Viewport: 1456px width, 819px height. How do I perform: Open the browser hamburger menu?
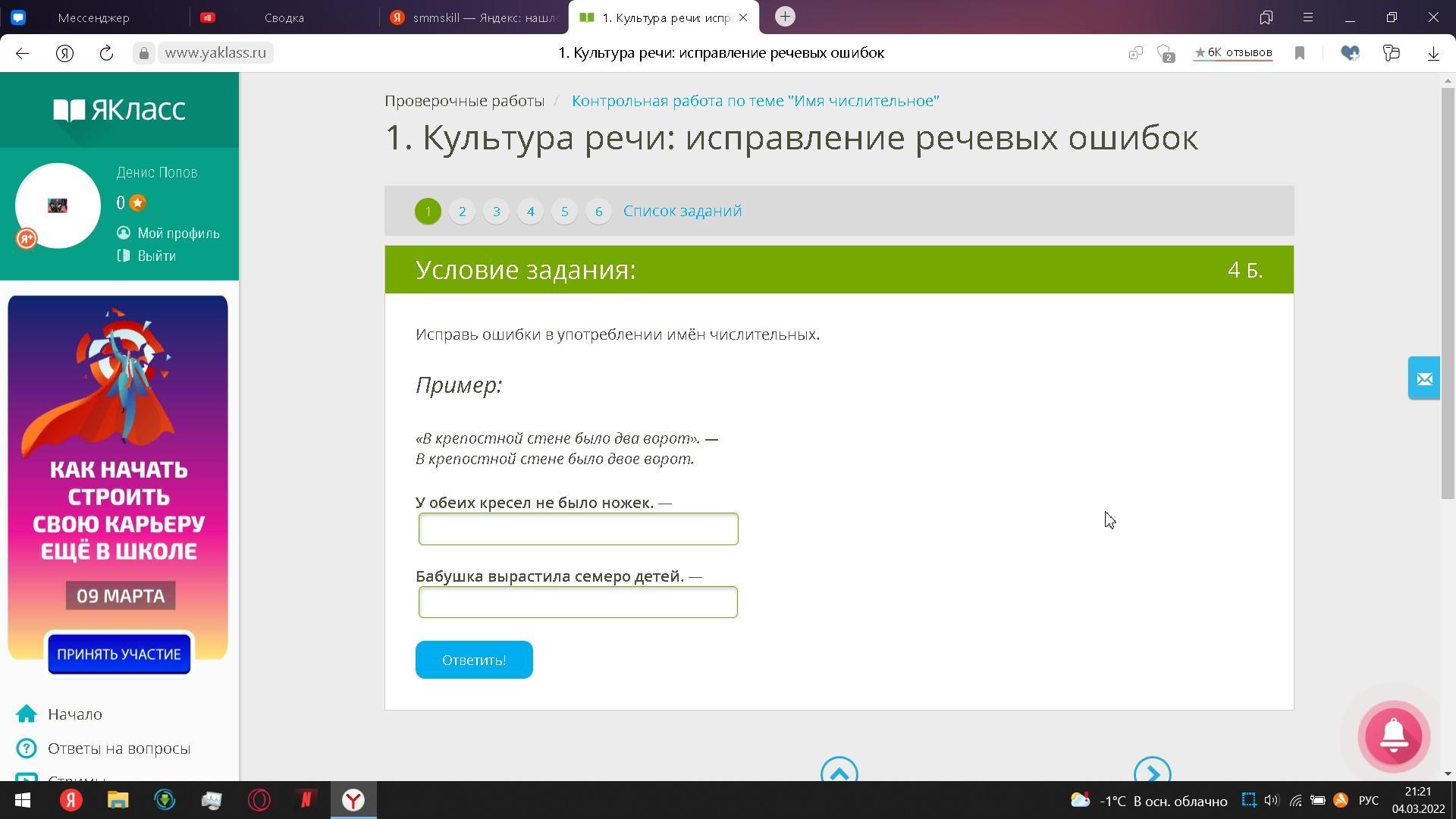pos(1307,17)
